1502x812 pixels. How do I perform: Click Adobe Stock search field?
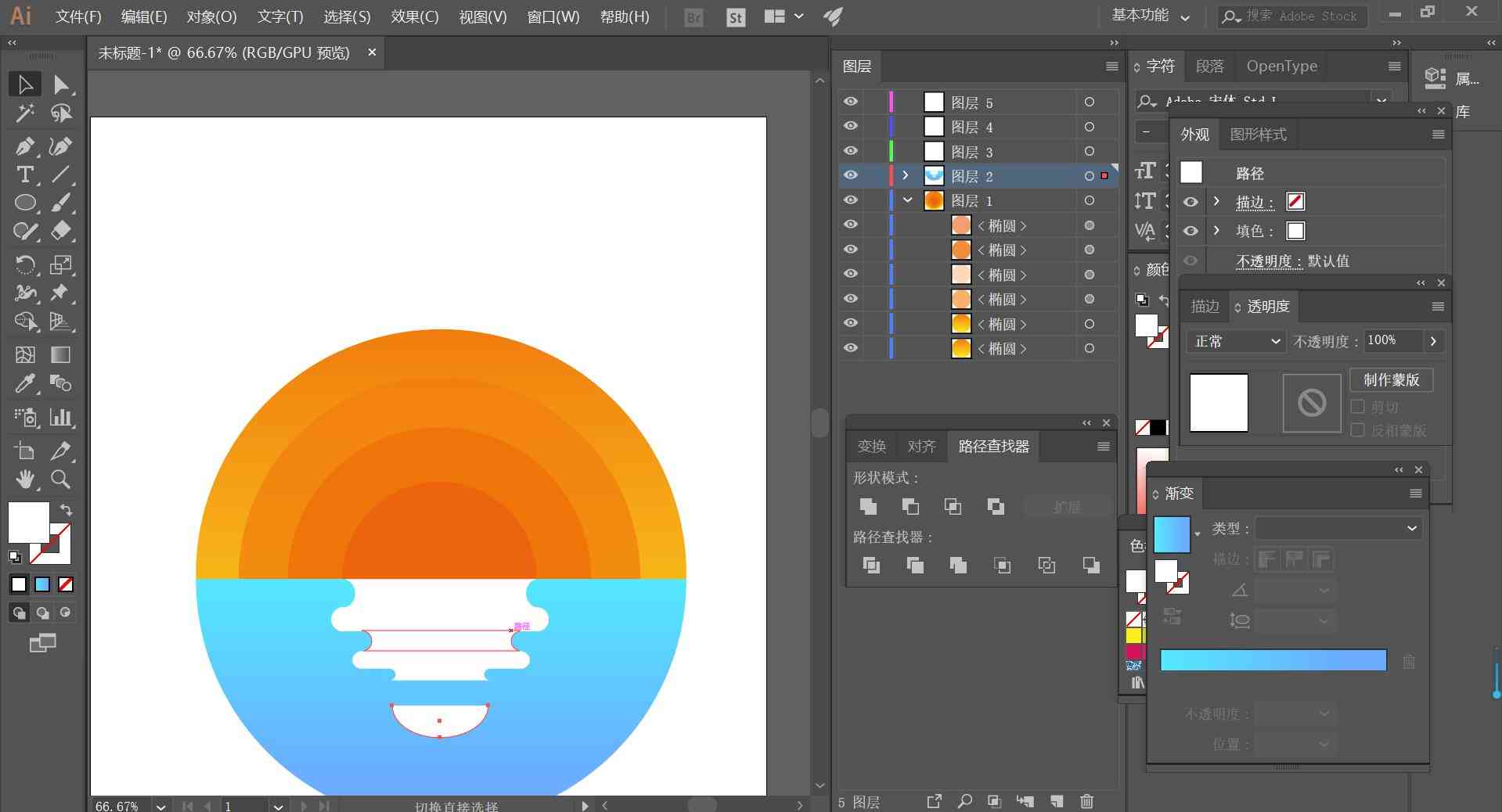point(1292,16)
